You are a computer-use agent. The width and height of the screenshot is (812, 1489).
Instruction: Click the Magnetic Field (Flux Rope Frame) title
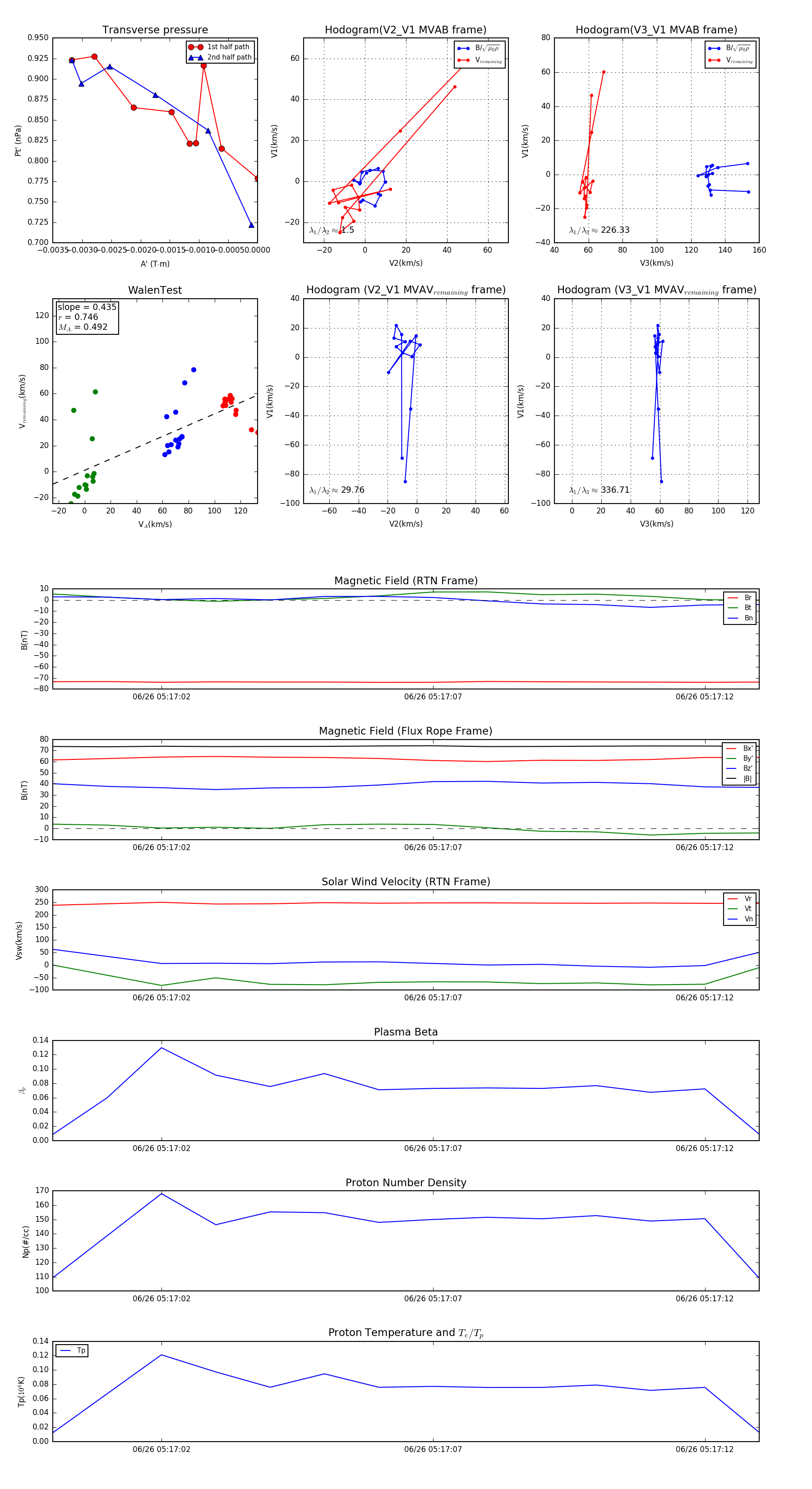tap(406, 731)
